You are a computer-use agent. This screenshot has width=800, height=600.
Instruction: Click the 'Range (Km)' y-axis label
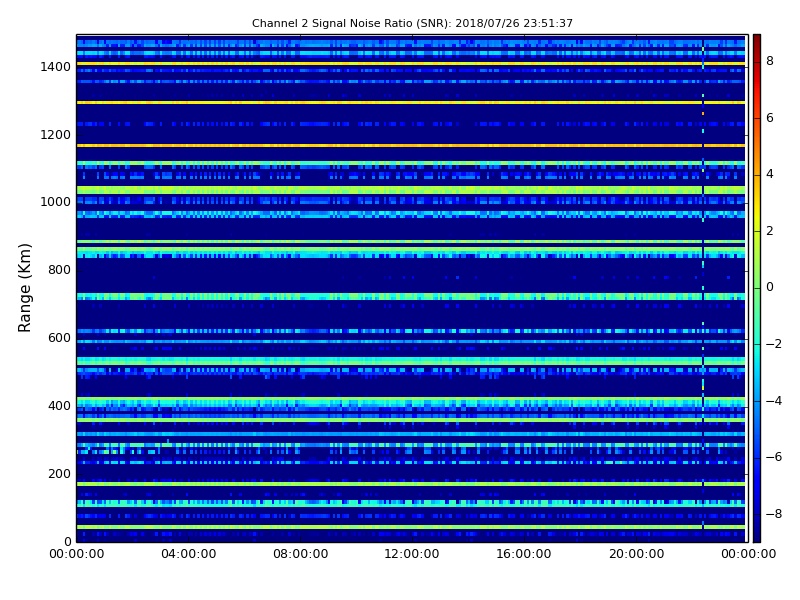[x=24, y=288]
